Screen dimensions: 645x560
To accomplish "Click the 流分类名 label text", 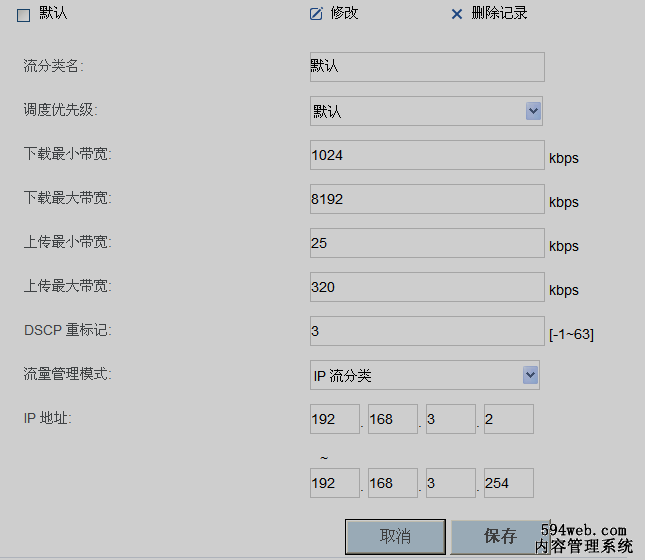I will pos(53,66).
